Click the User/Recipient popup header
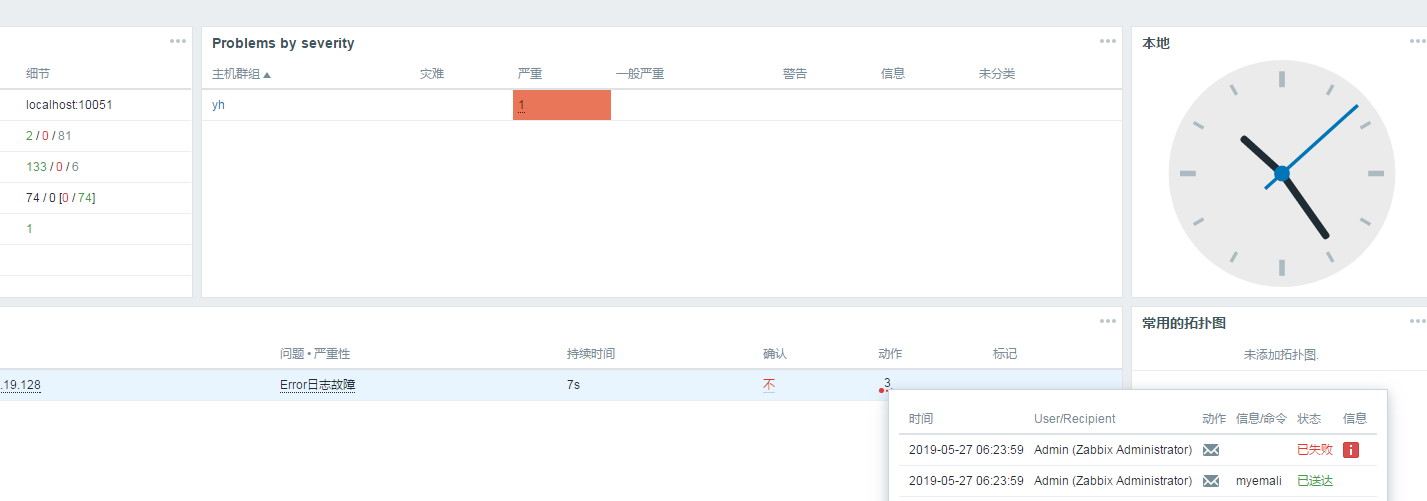1427x501 pixels. pos(1075,419)
